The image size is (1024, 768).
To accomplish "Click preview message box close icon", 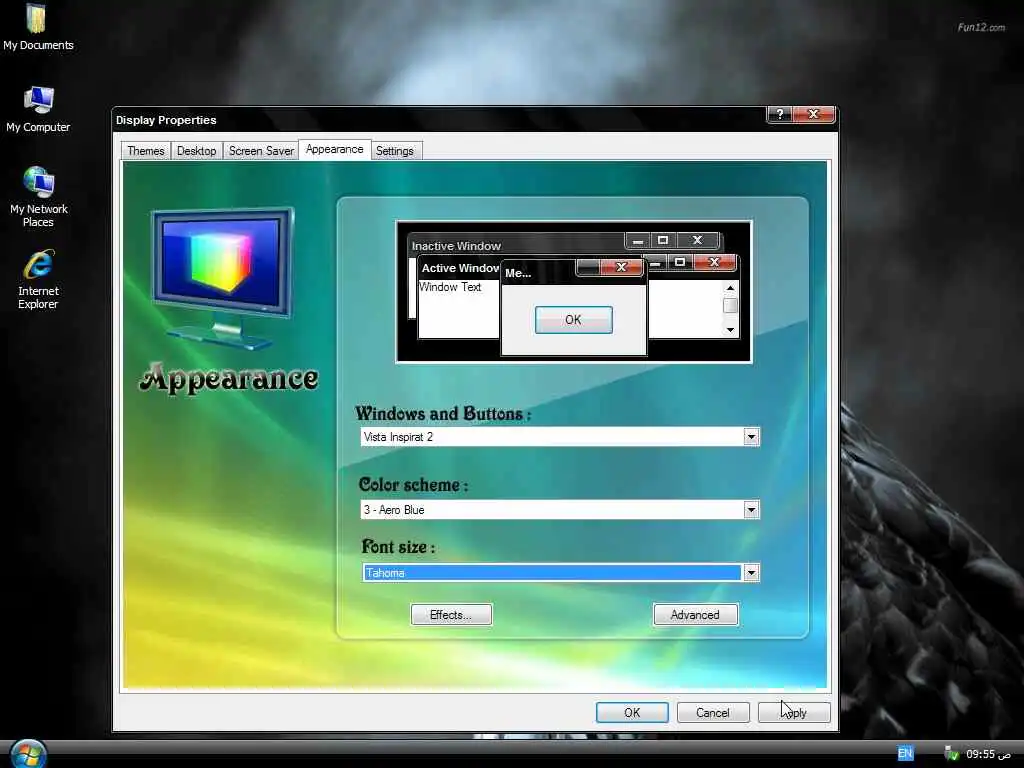I will click(x=621, y=267).
